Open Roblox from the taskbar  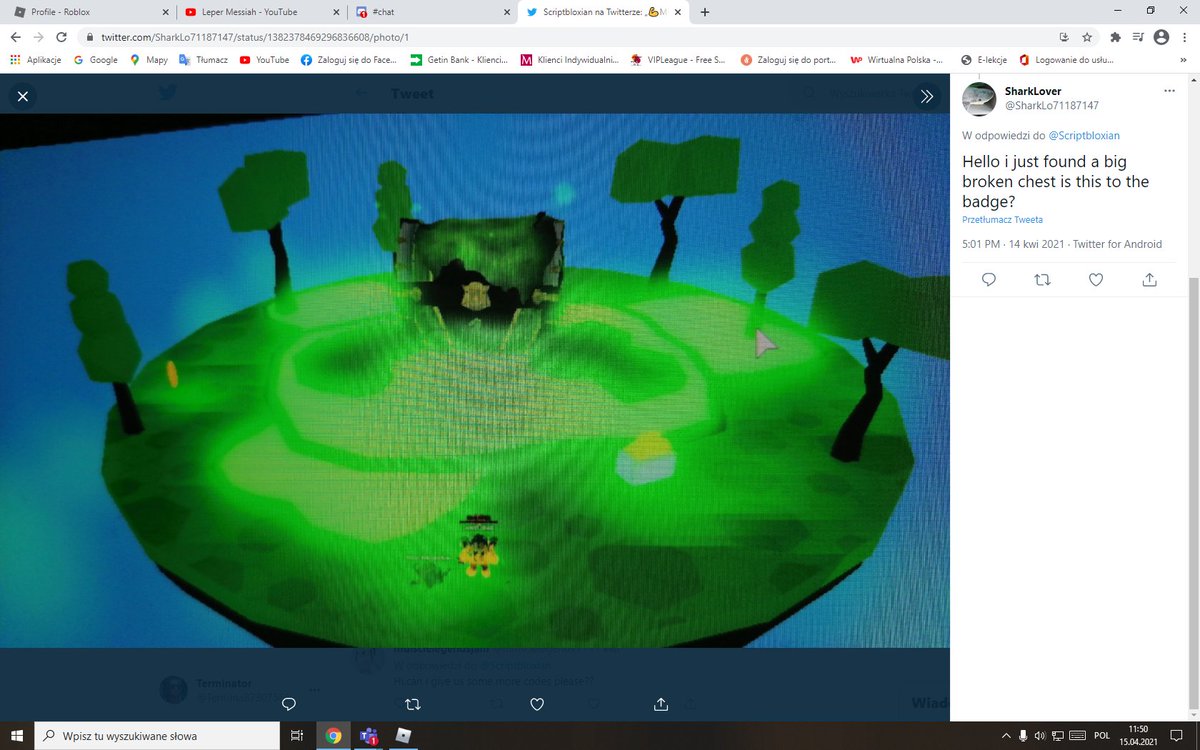coord(404,736)
